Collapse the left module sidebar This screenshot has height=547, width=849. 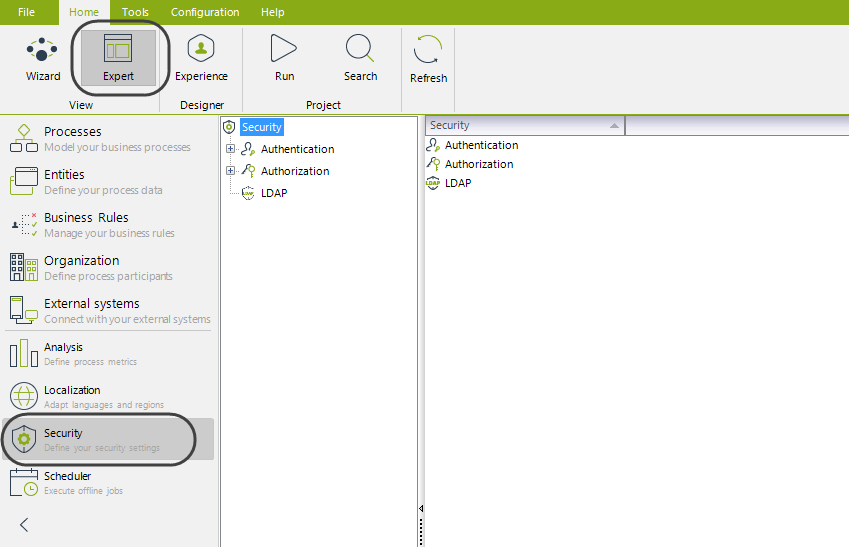24,524
